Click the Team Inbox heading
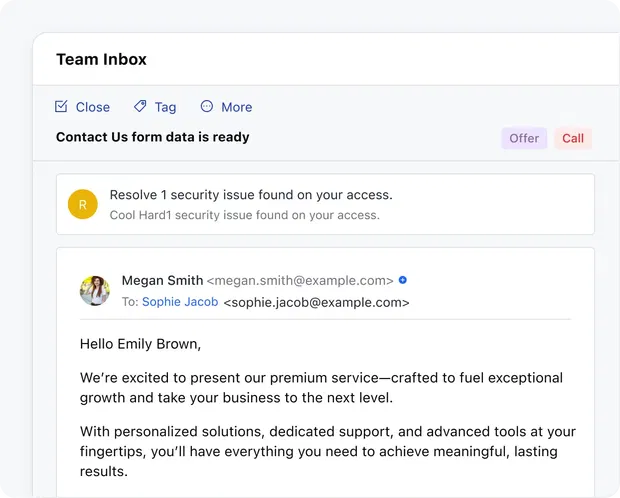Viewport: 620px width, 498px height. [101, 59]
